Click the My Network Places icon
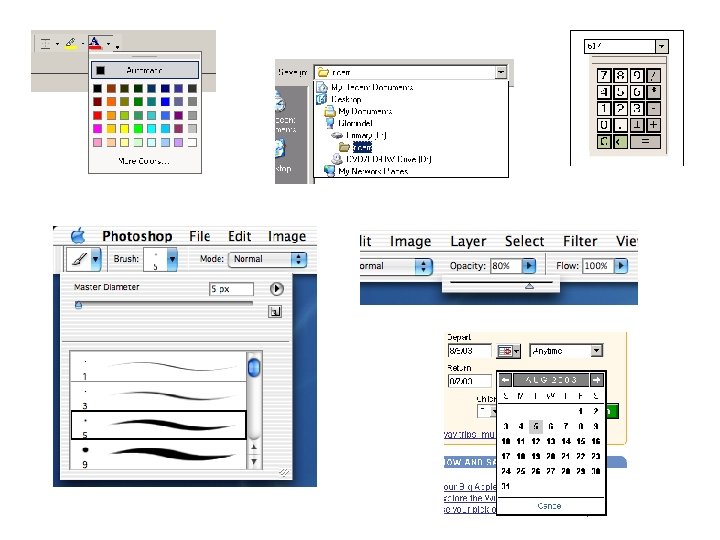Viewport: 720px width, 540px height. click(329, 171)
